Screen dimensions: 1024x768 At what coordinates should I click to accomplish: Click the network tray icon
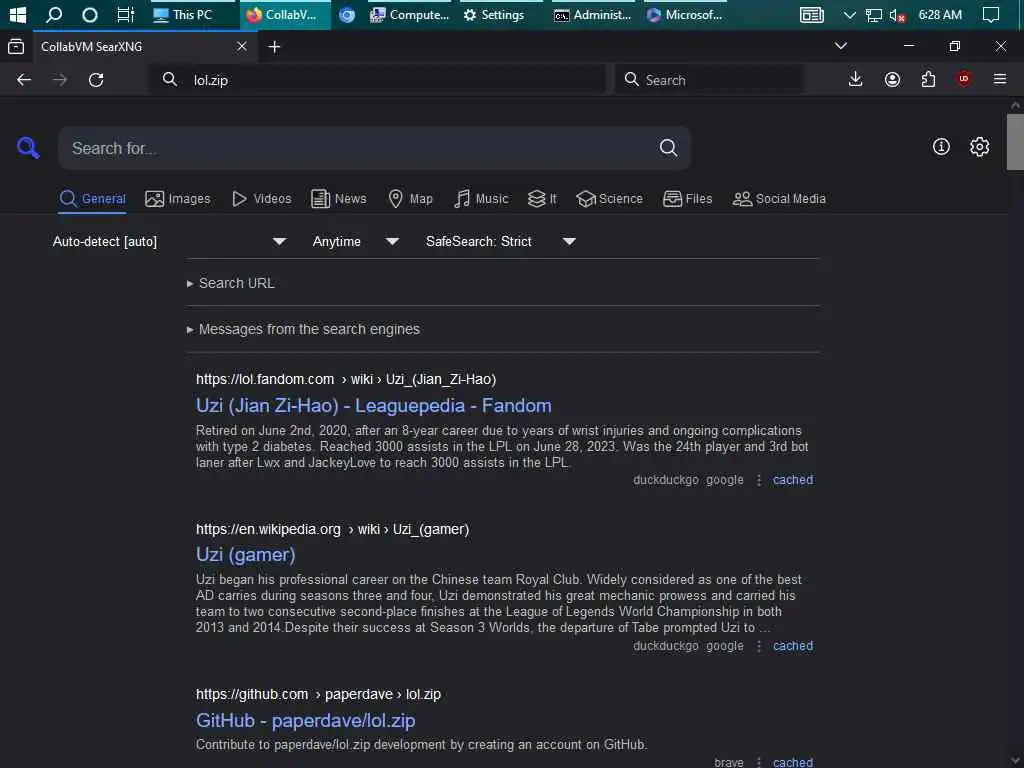pyautogui.click(x=874, y=15)
